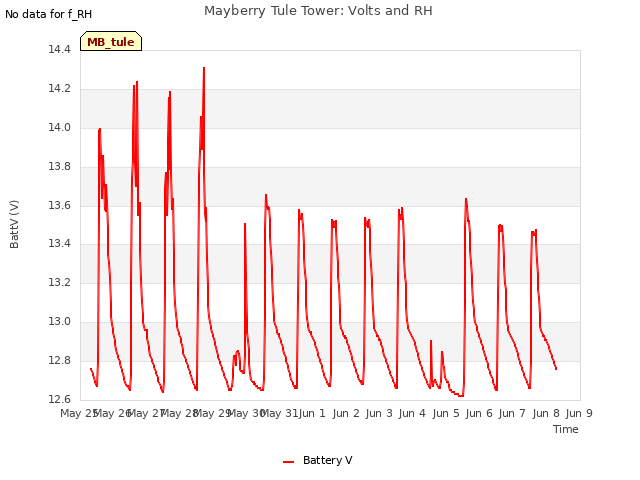Viewport: 640px width, 480px height.
Task: Click the 12.6 y-axis tick label
Action: (x=60, y=399)
